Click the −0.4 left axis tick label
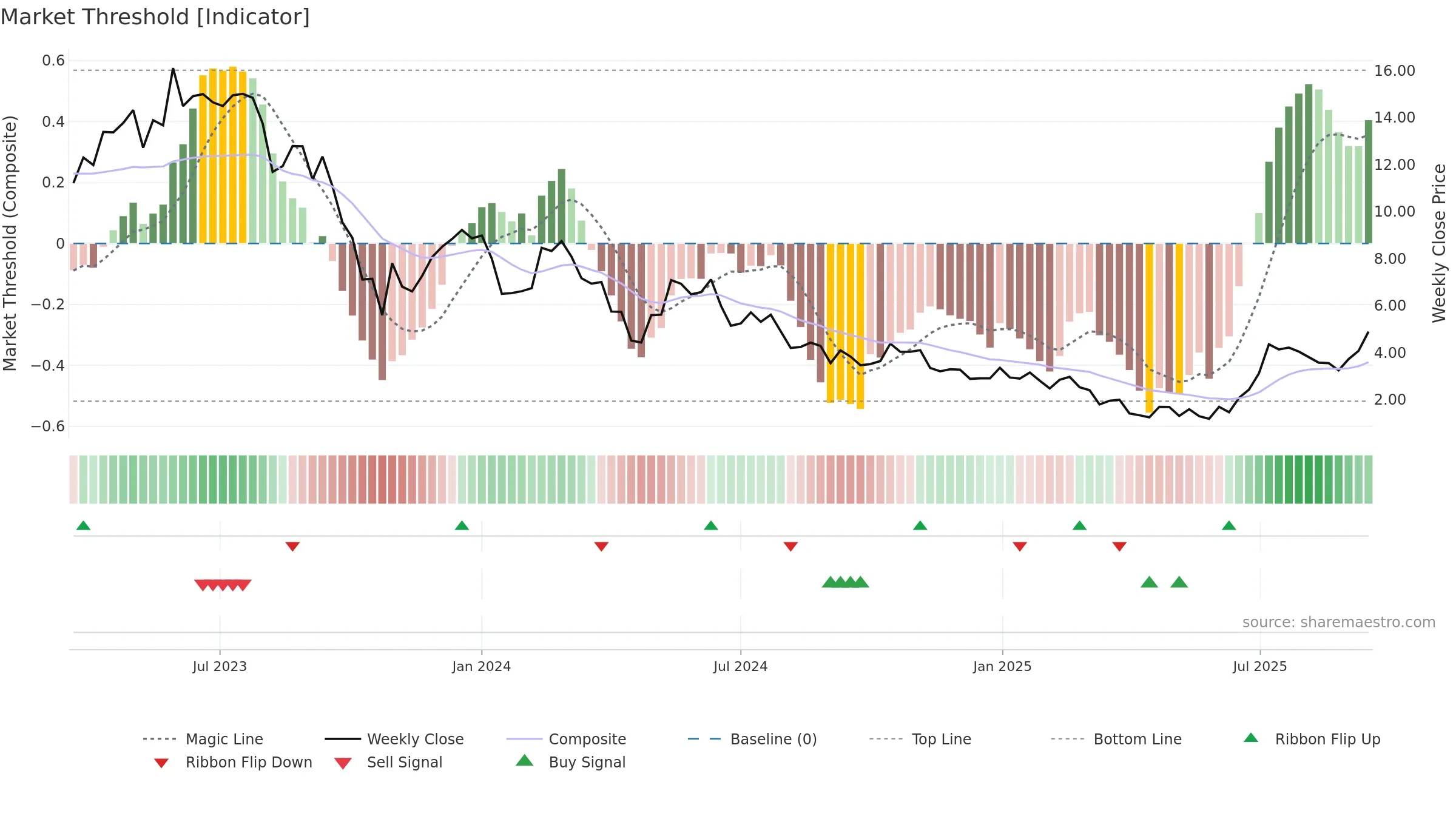The width and height of the screenshot is (1456, 819). click(x=48, y=365)
